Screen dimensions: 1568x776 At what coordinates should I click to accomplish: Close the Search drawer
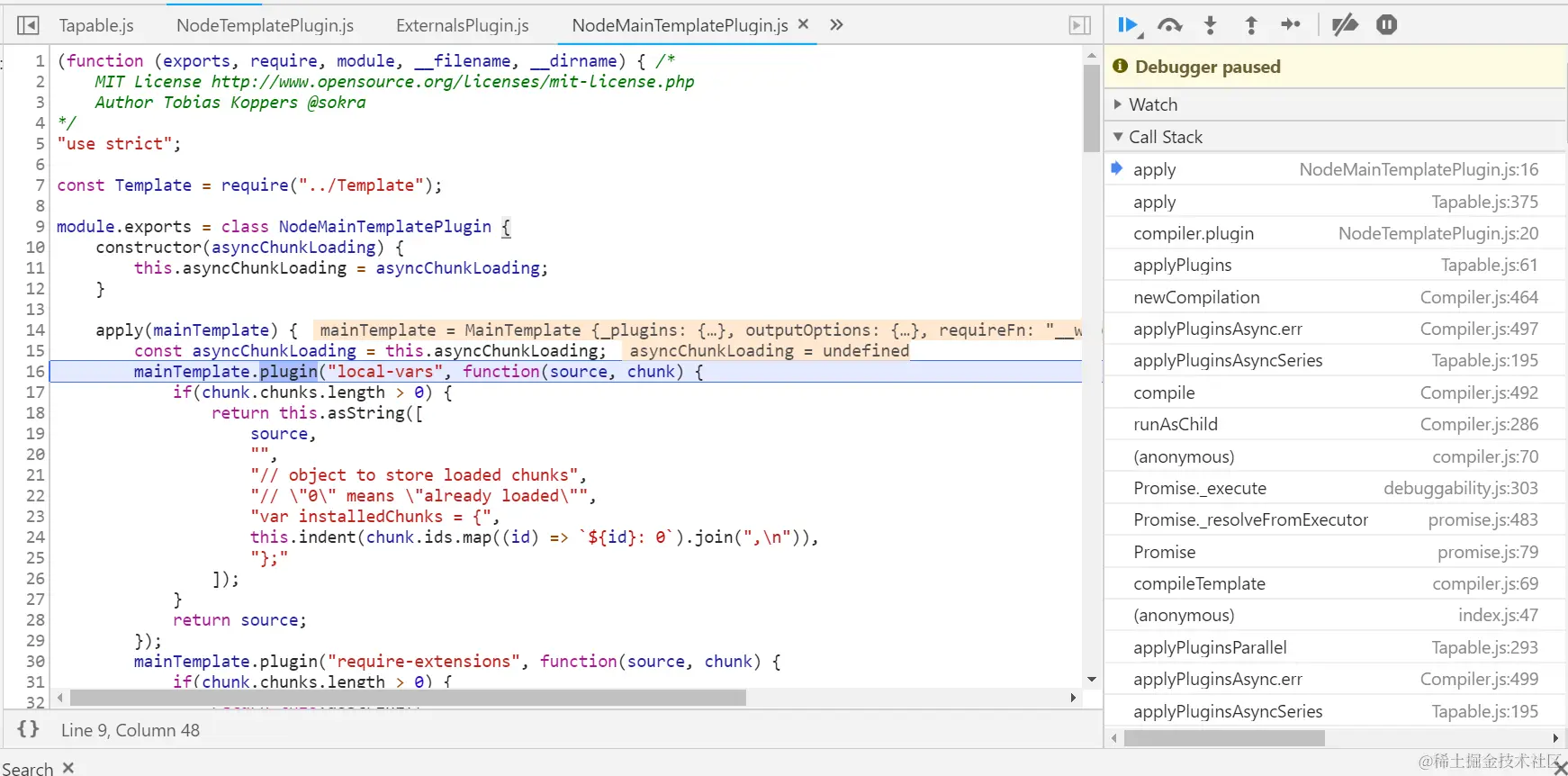[x=68, y=768]
